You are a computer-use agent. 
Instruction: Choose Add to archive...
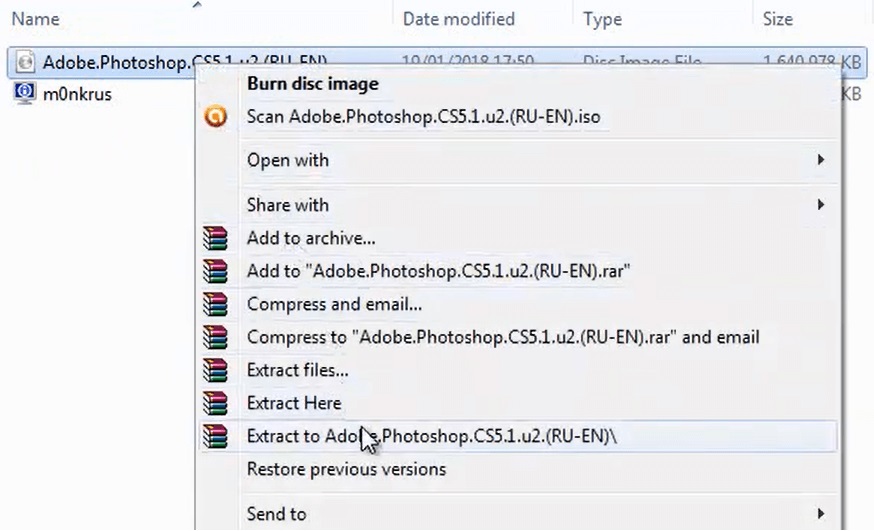pos(311,238)
